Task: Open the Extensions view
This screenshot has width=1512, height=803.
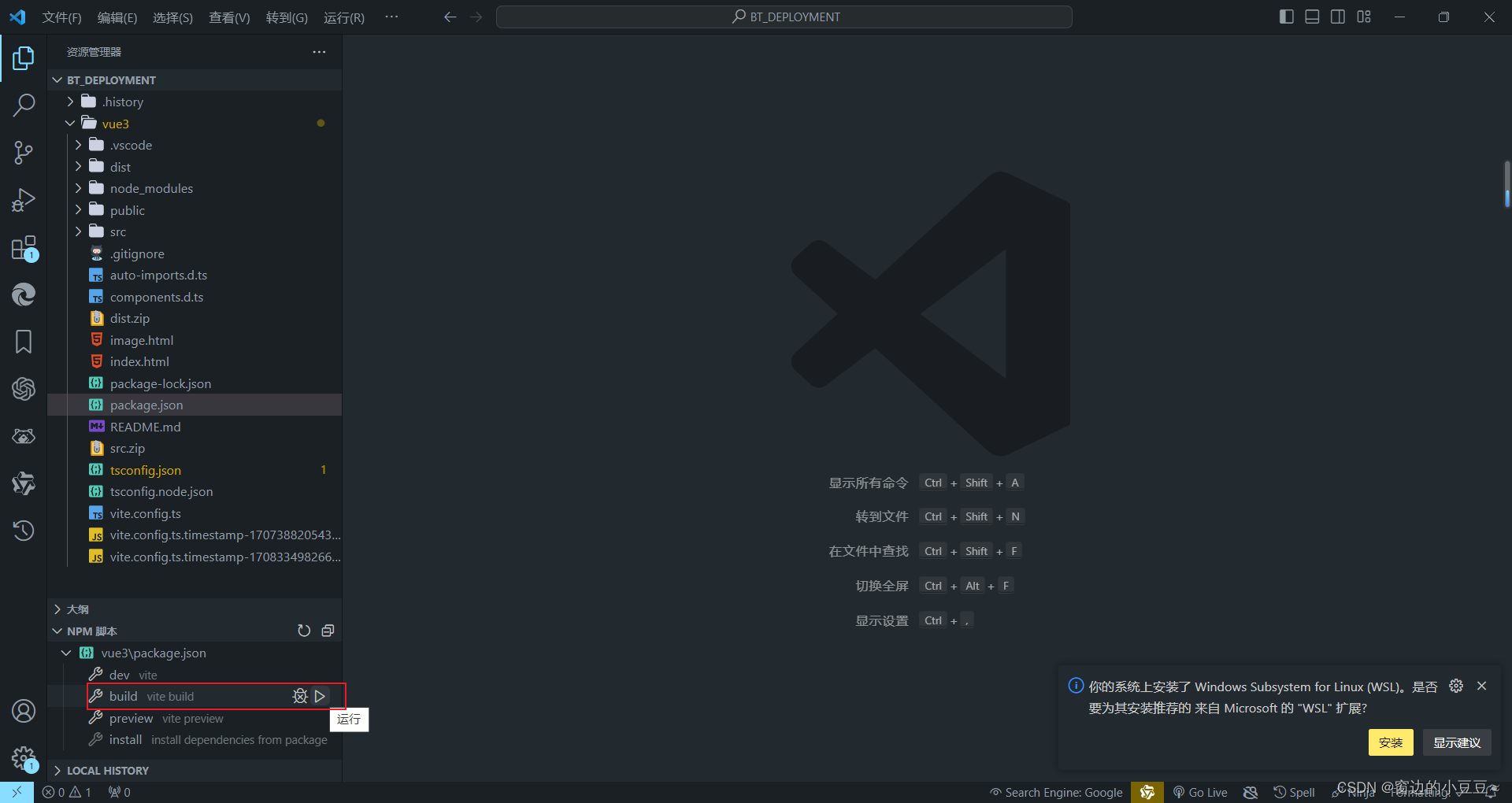Action: pos(24,248)
